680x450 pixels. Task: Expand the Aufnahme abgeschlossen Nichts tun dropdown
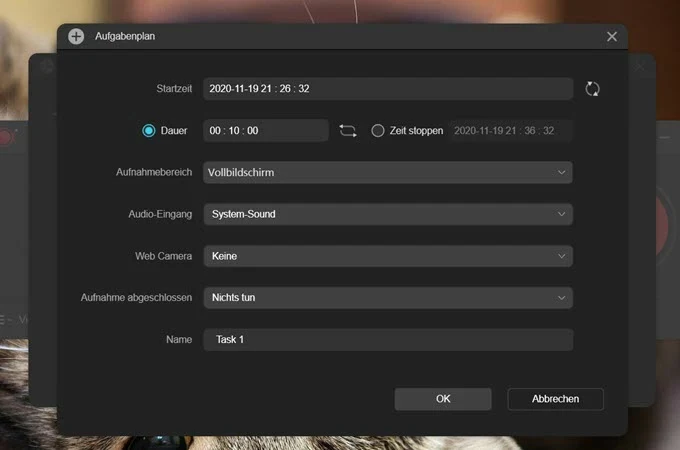click(x=388, y=298)
